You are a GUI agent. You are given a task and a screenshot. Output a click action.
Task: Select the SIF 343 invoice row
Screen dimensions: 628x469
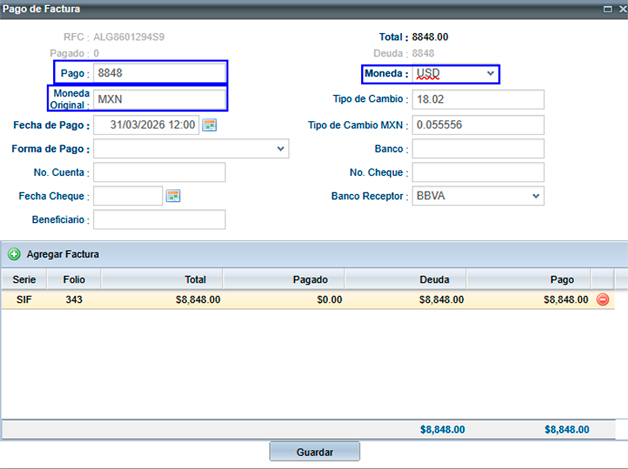coord(300,299)
